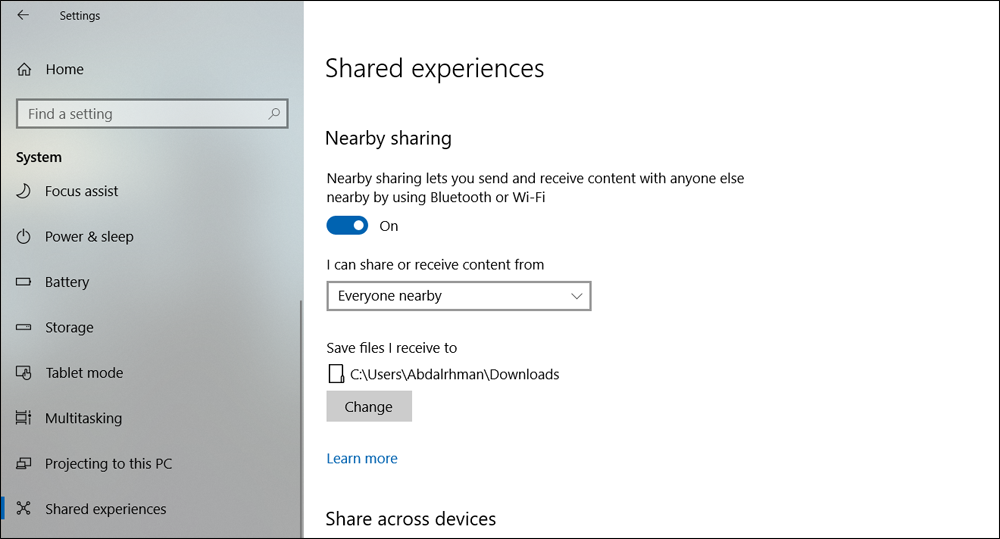Open the Learn more link

[x=362, y=458]
